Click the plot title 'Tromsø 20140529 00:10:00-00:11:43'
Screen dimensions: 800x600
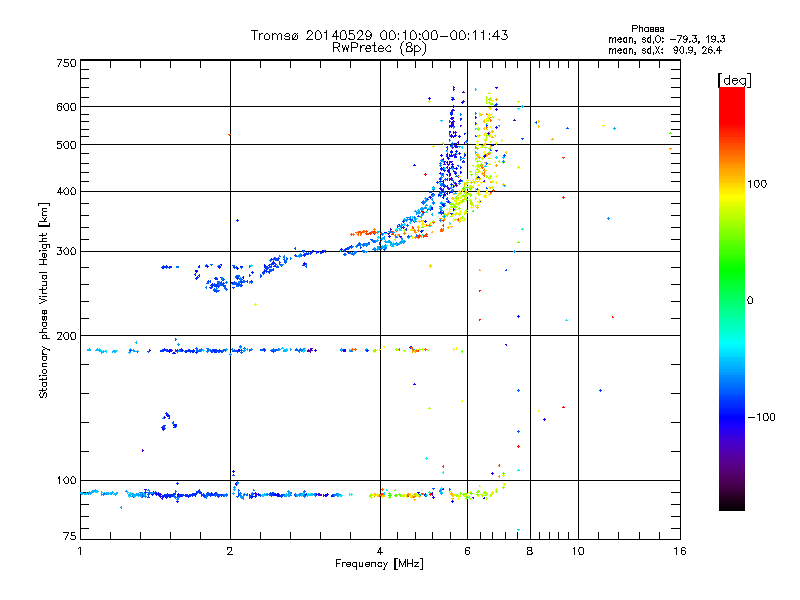point(379,35)
